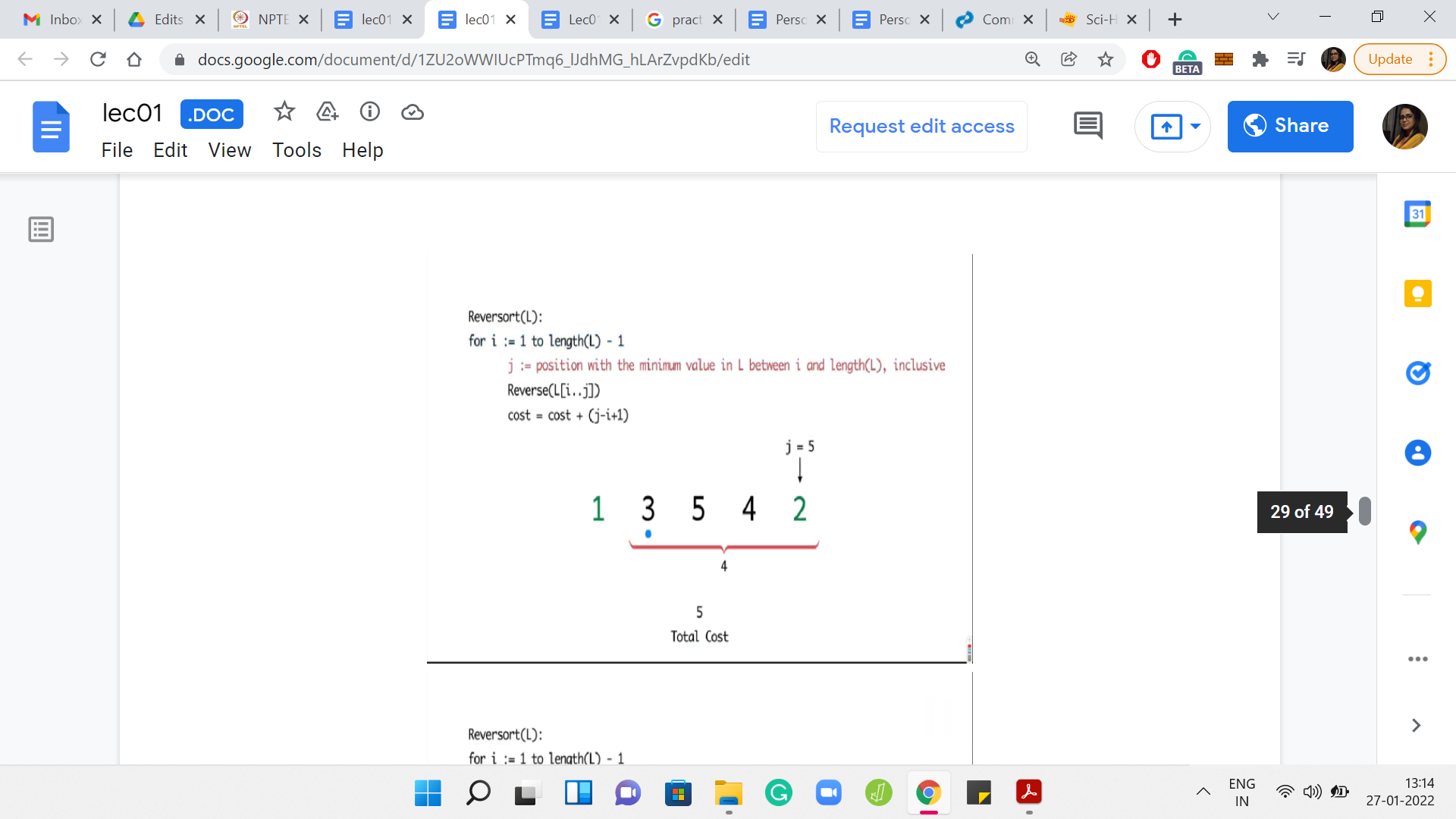Click the page scrollbar handle
This screenshot has width=1456, height=819.
click(x=1365, y=511)
